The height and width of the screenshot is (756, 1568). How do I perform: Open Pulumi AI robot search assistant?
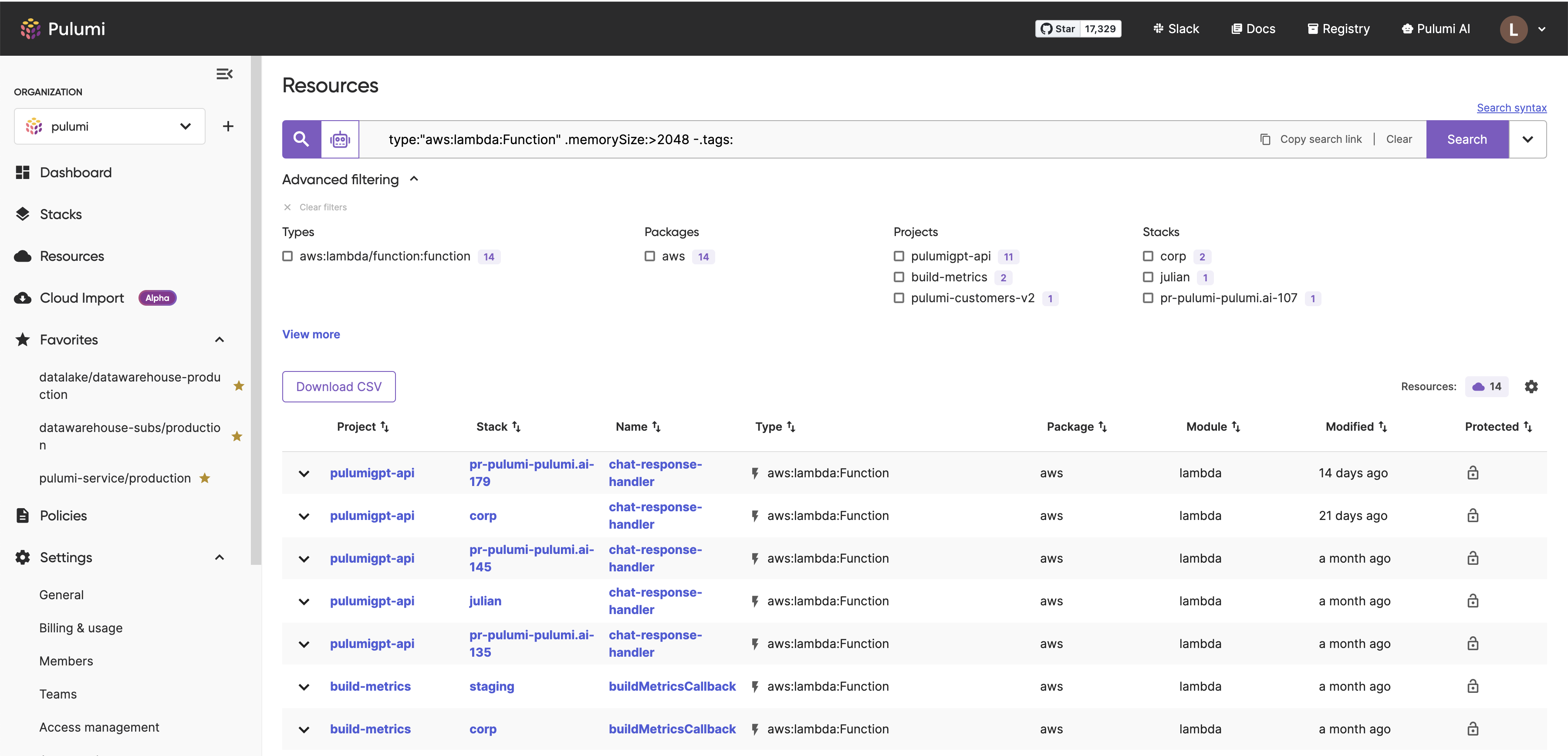pyautogui.click(x=340, y=139)
